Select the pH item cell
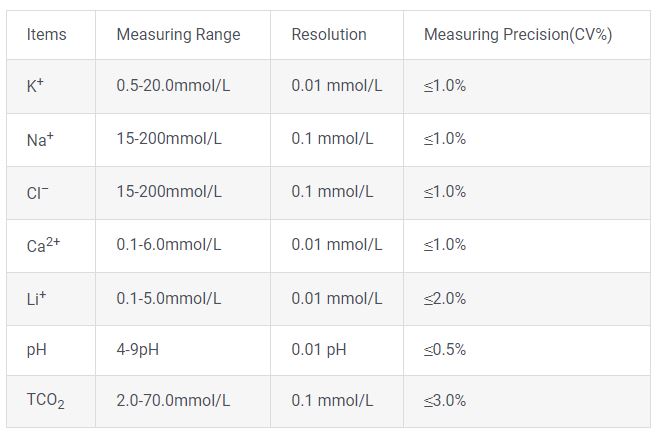 tap(36, 350)
